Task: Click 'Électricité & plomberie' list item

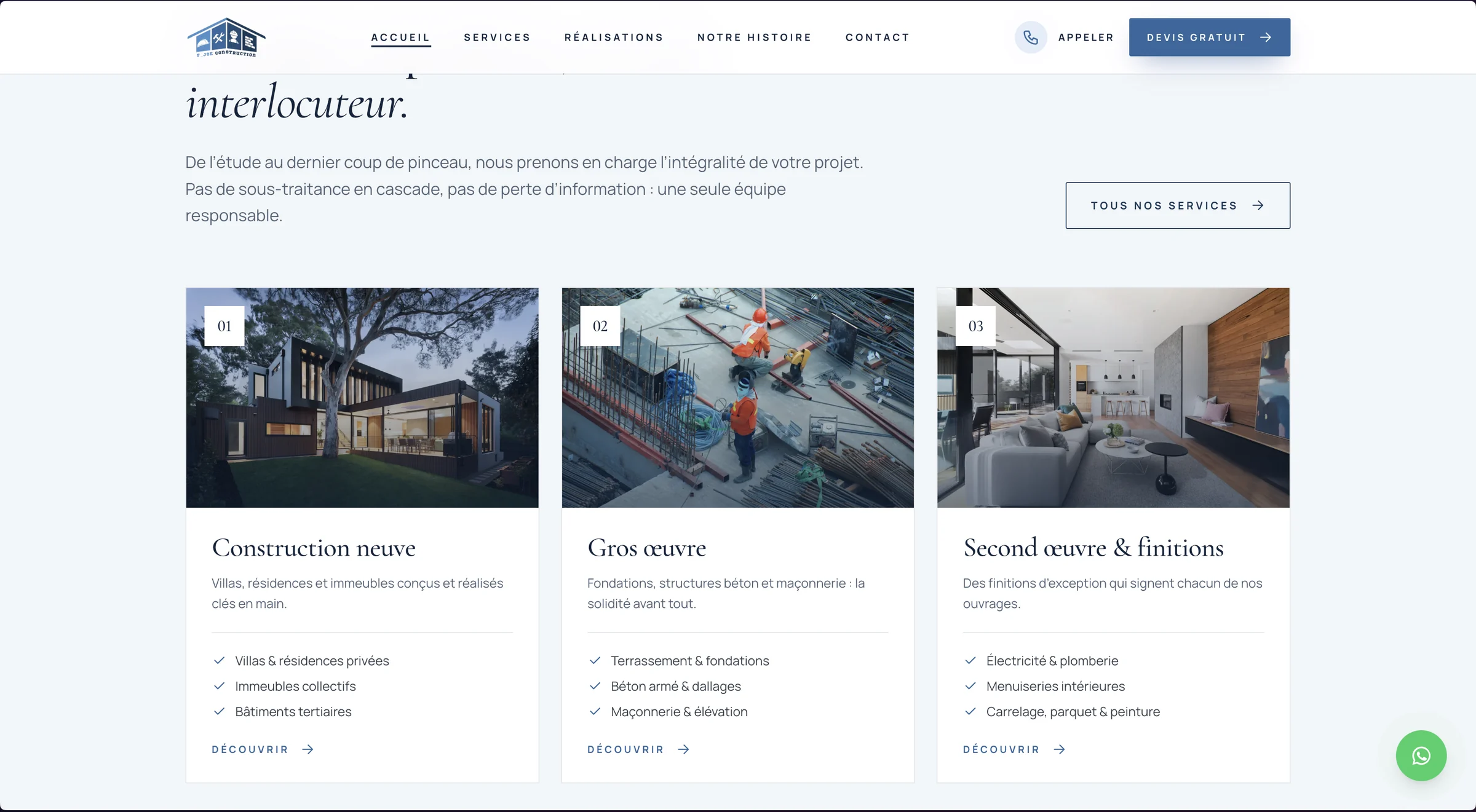Action: coord(1052,661)
